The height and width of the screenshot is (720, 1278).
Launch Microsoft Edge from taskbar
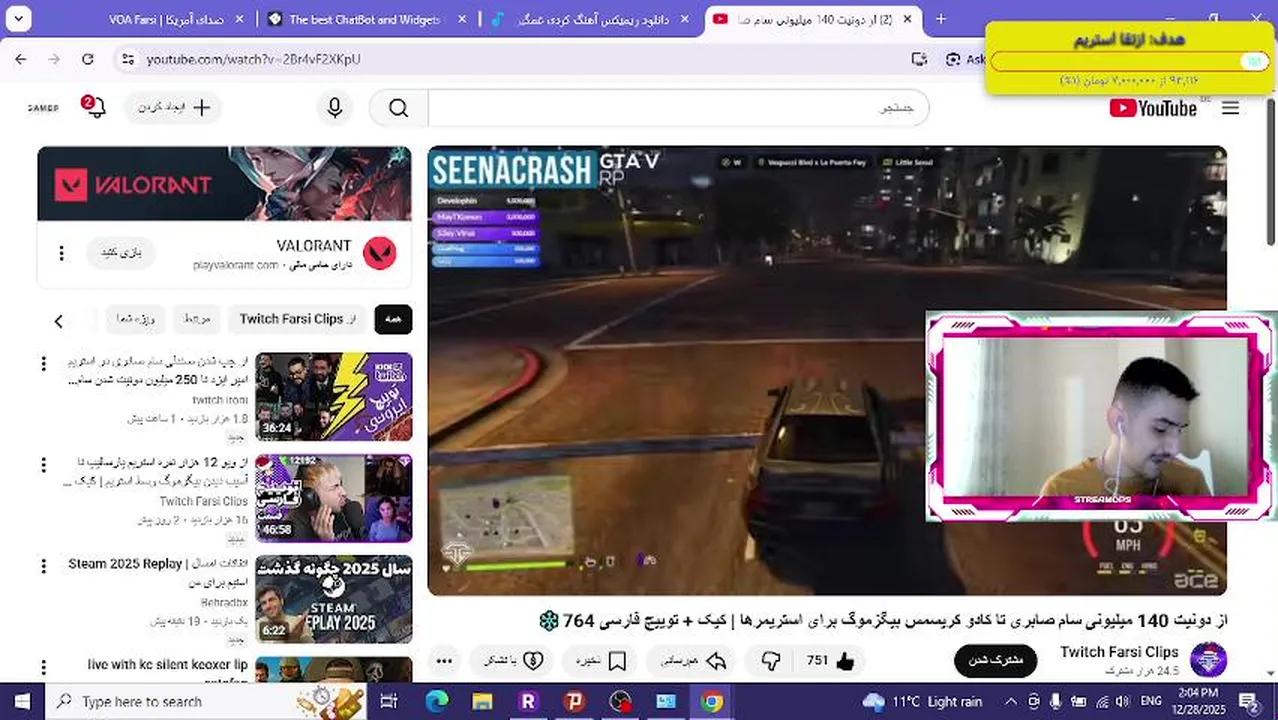pyautogui.click(x=436, y=701)
